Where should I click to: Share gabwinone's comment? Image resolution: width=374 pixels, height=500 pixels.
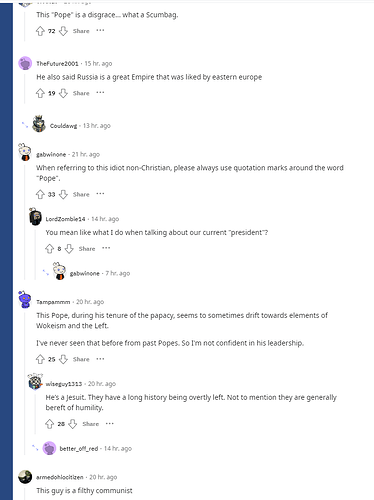81,194
